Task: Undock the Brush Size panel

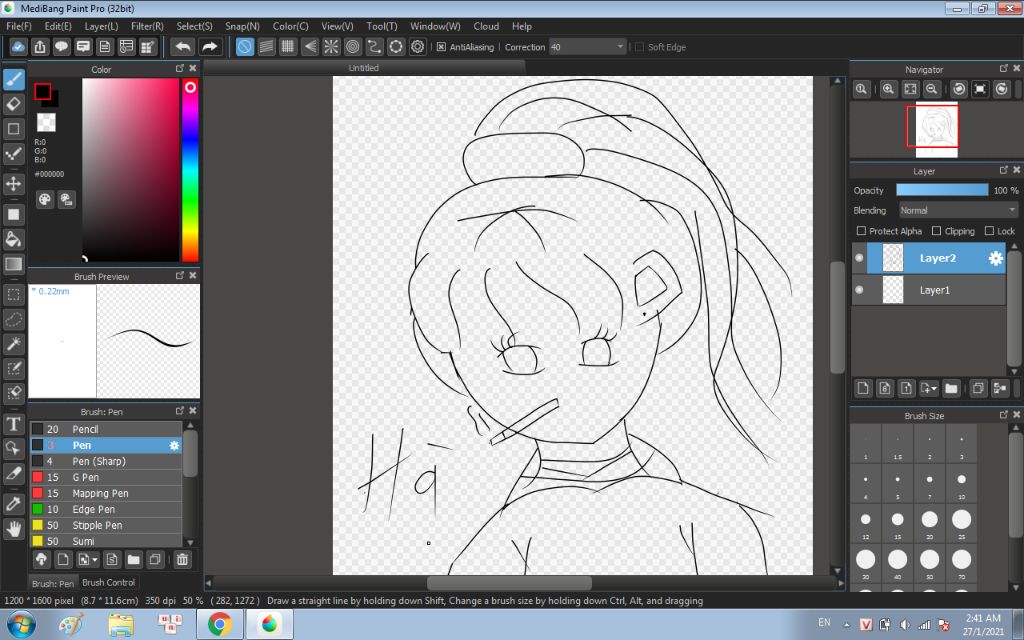Action: (1004, 415)
